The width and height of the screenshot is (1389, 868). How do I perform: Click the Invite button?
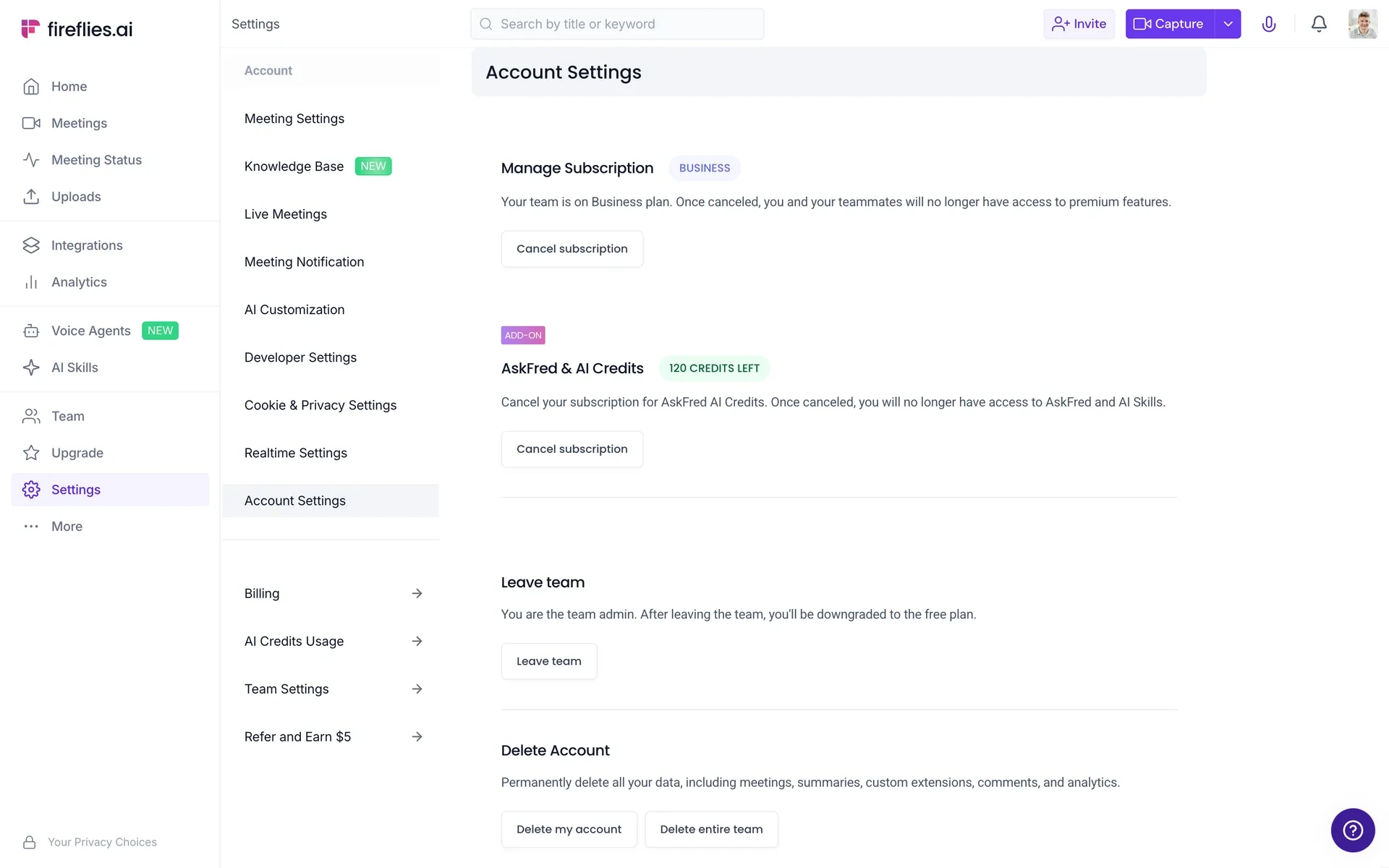coord(1079,24)
